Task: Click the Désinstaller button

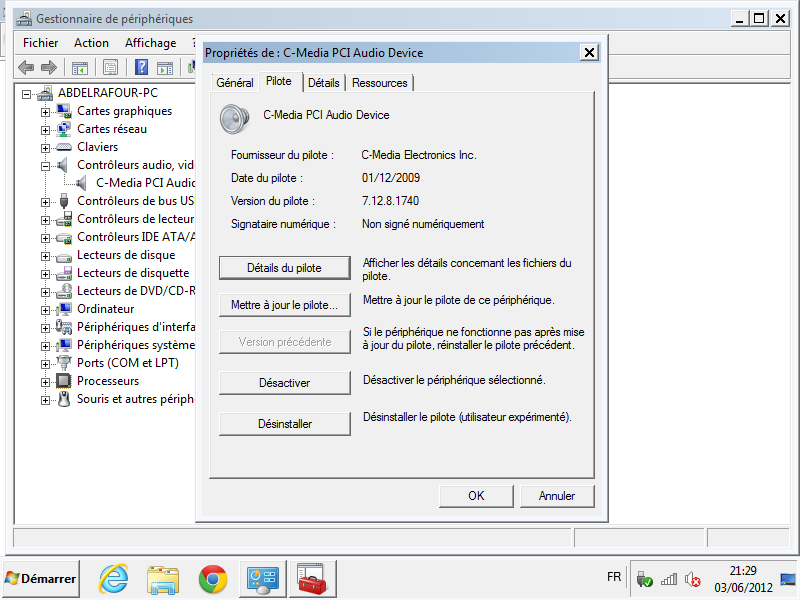Action: 285,423
